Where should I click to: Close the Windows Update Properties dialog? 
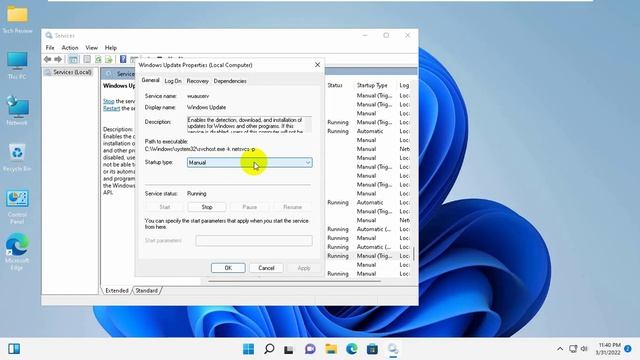tap(317, 65)
